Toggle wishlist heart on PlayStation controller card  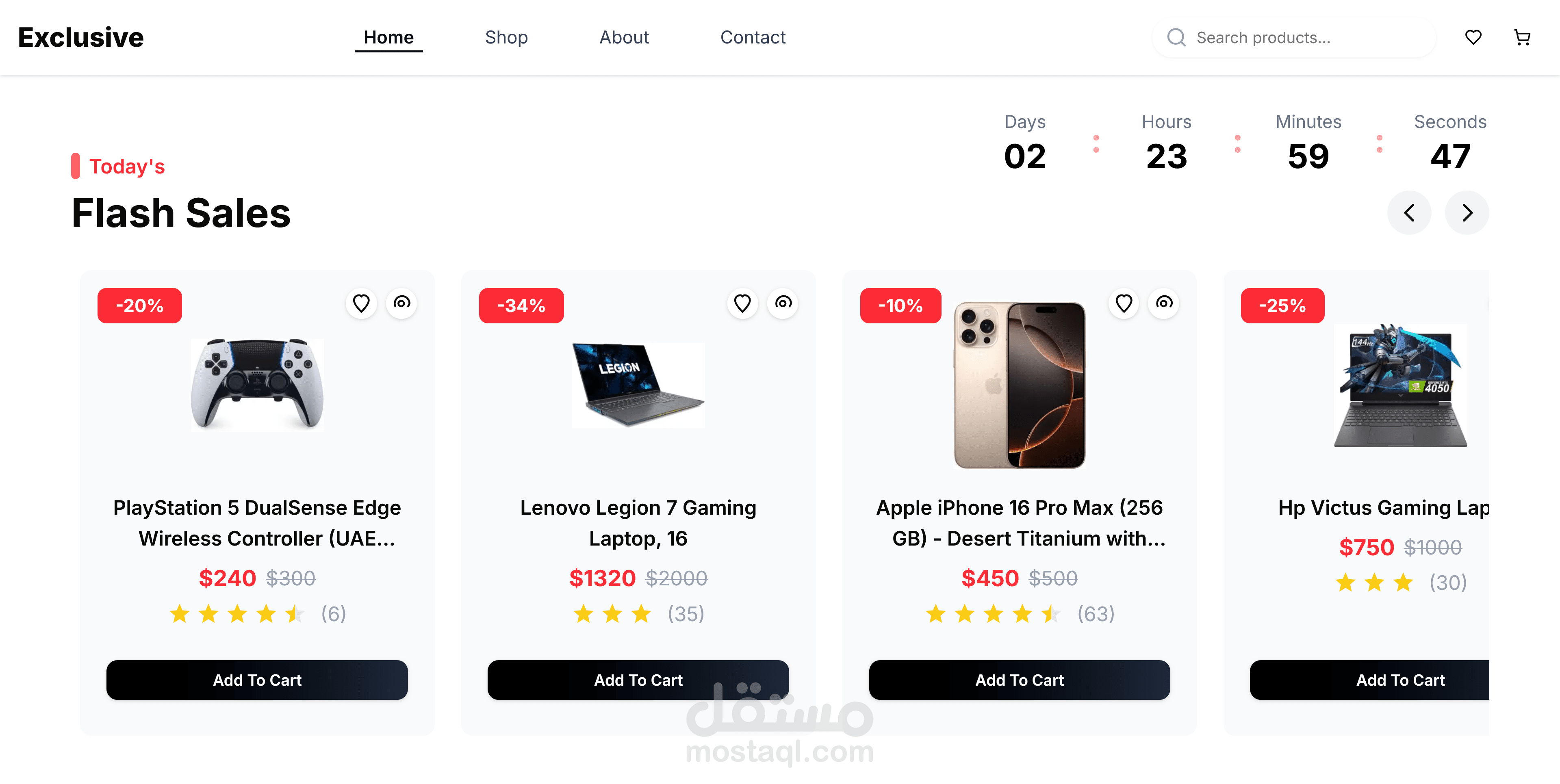click(362, 303)
